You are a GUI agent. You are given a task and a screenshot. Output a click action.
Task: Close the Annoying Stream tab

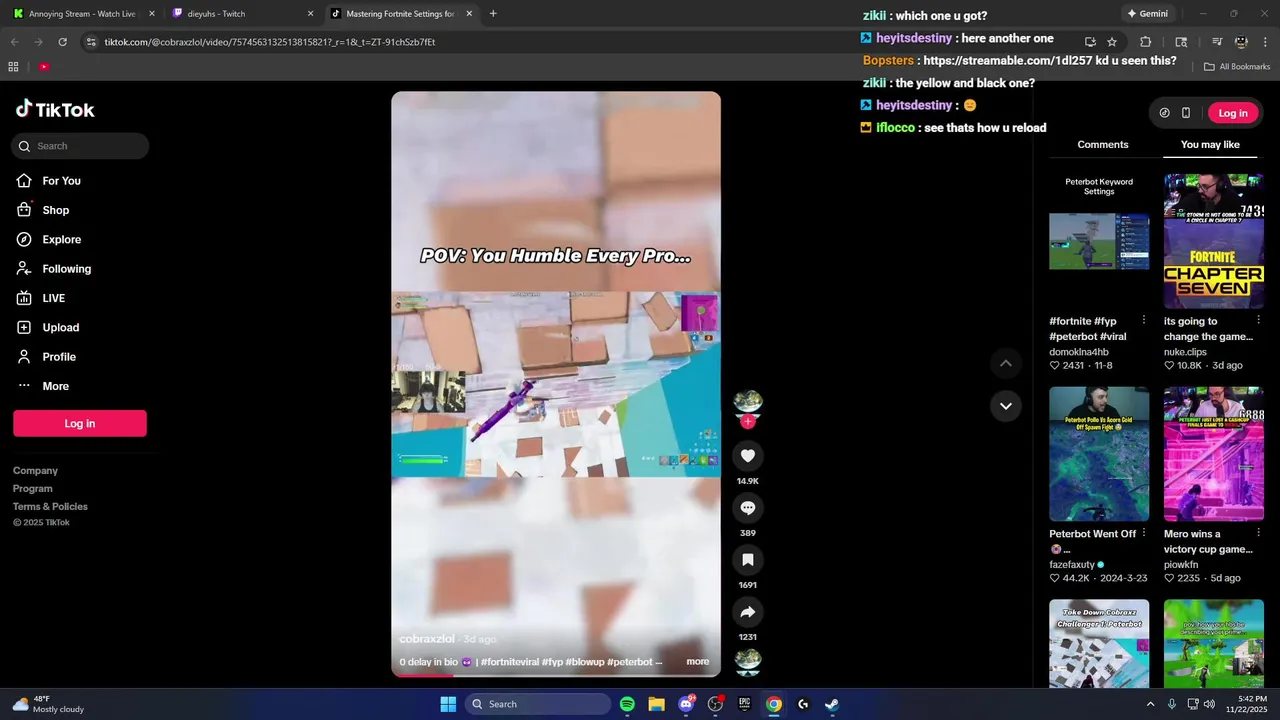coord(152,14)
